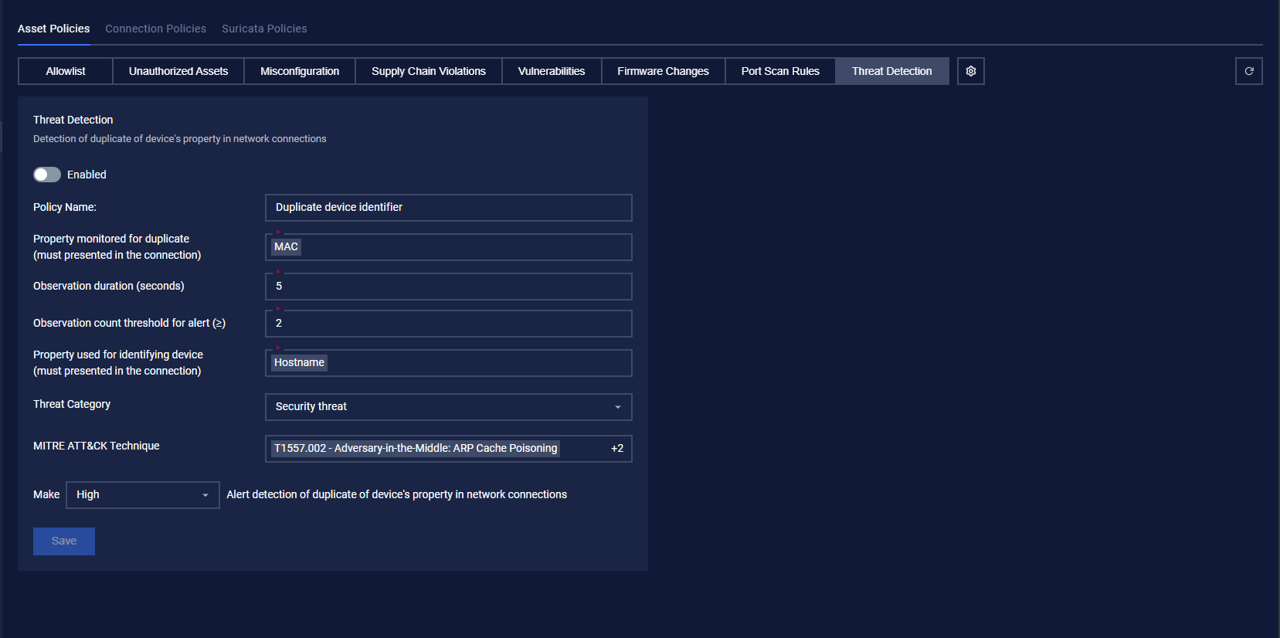Image resolution: width=1280 pixels, height=638 pixels.
Task: Open the Threat Category dropdown
Action: (448, 407)
